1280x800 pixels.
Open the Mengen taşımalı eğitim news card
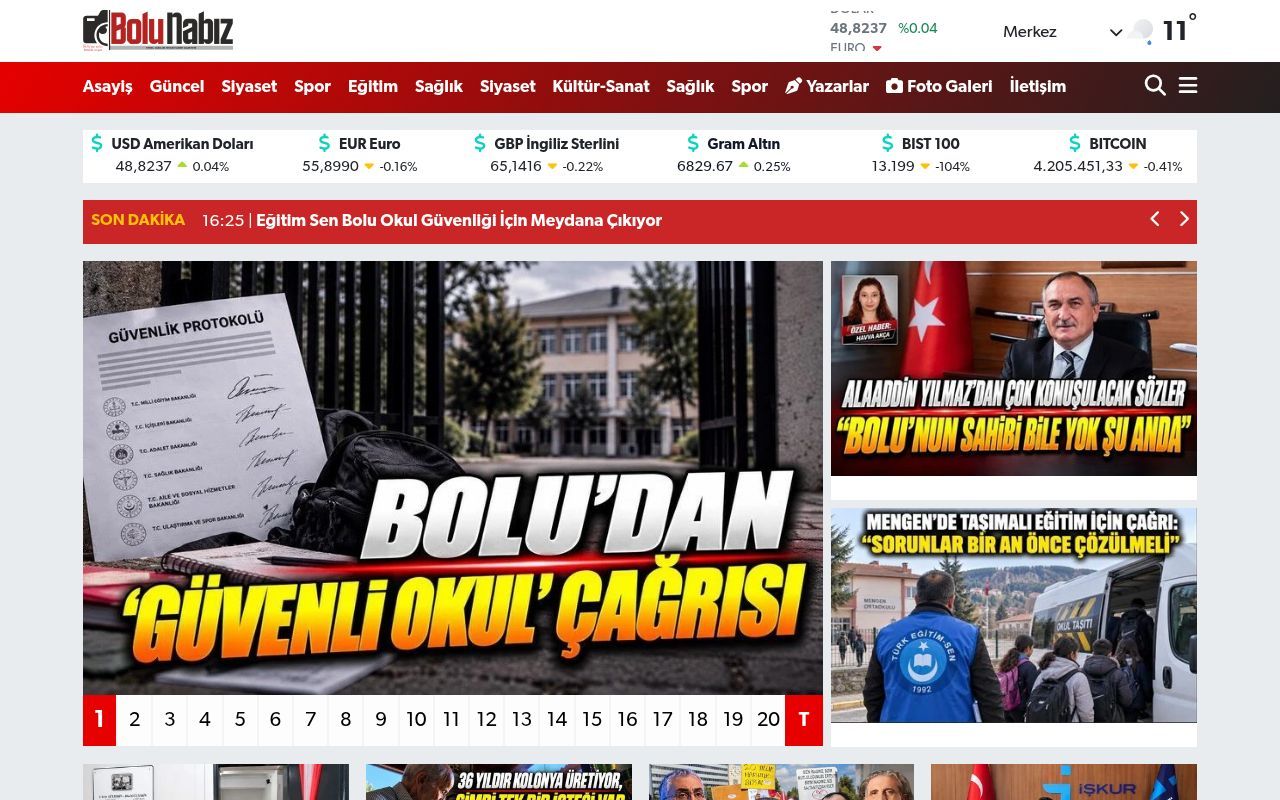click(1014, 615)
